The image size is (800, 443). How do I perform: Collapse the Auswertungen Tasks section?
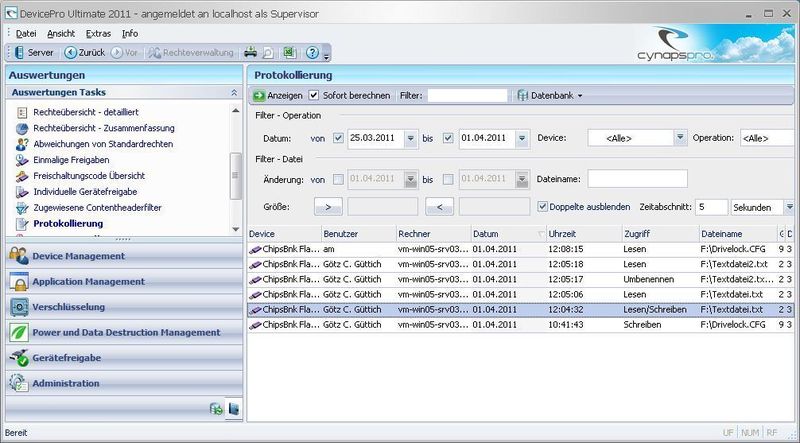click(234, 92)
